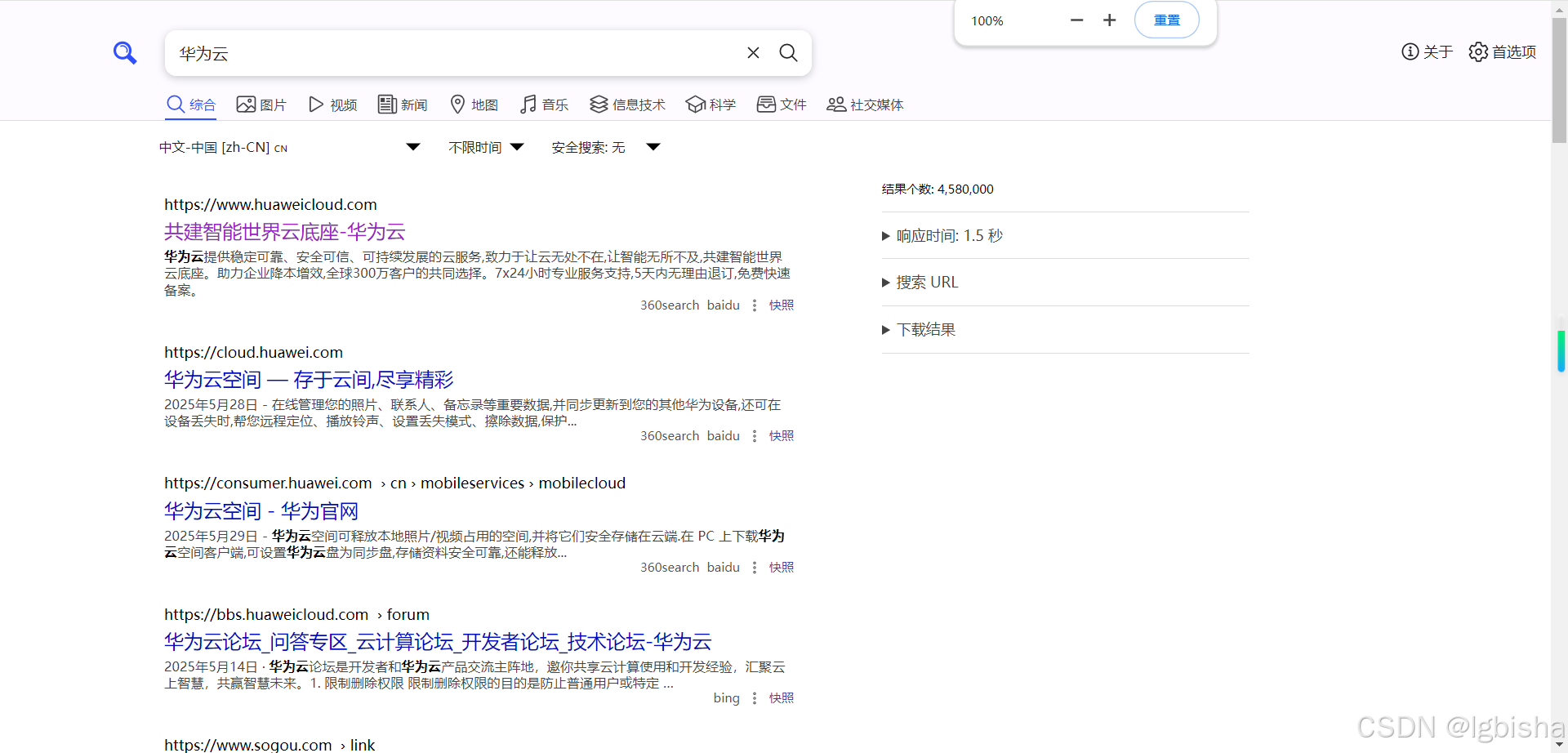
Task: Open 安全搜索 safe search dropdown
Action: point(605,147)
